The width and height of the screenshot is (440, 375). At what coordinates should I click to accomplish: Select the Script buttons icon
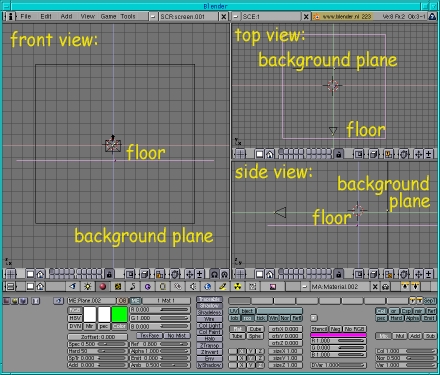click(x=253, y=286)
